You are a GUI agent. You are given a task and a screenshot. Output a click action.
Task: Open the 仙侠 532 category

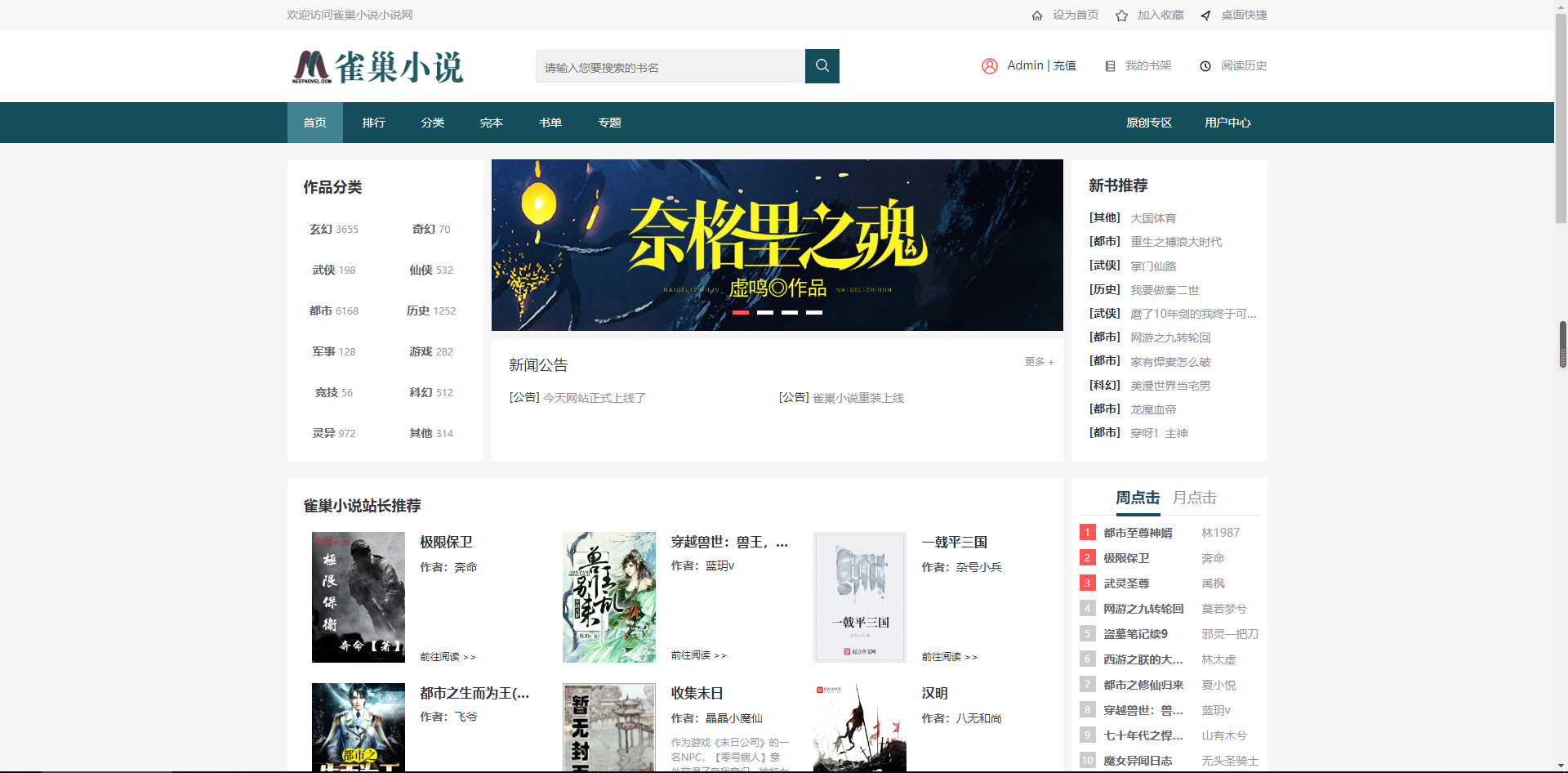[431, 270]
